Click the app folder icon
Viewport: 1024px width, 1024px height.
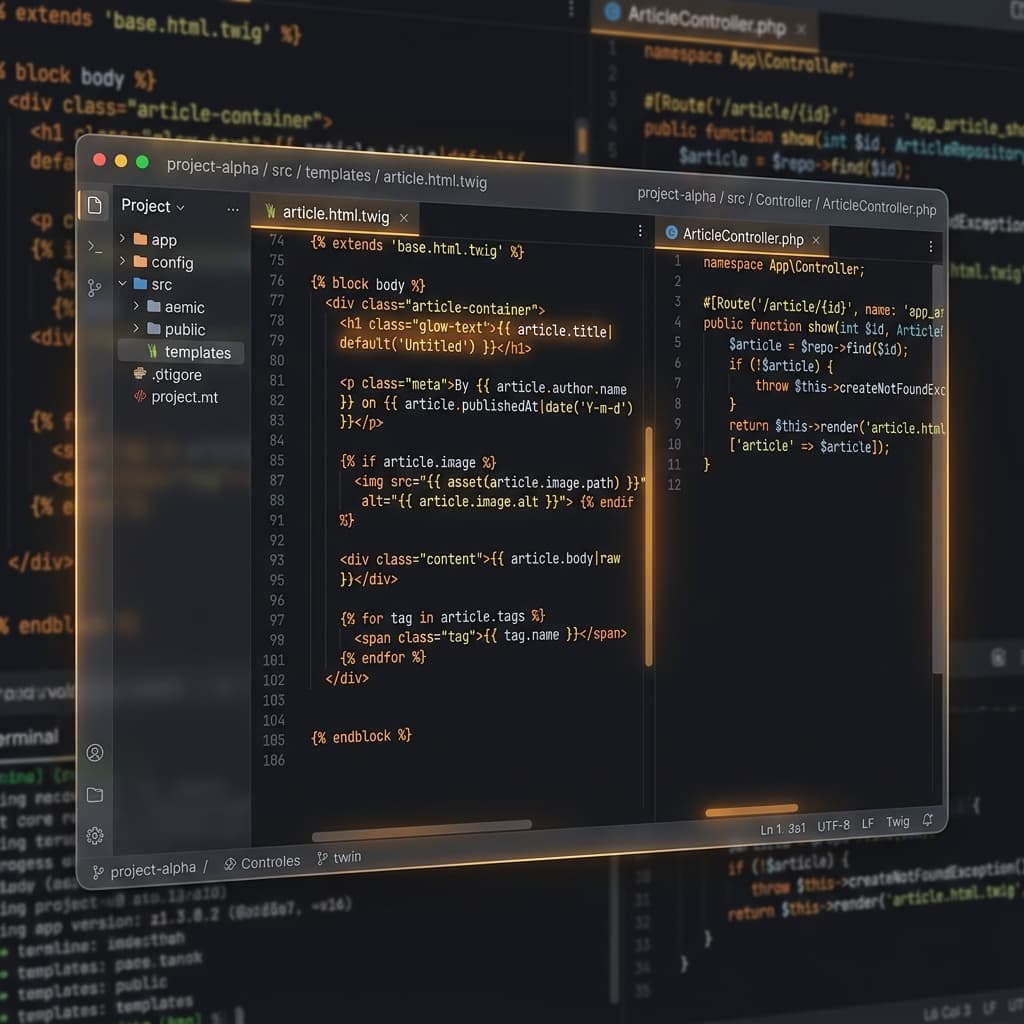140,239
